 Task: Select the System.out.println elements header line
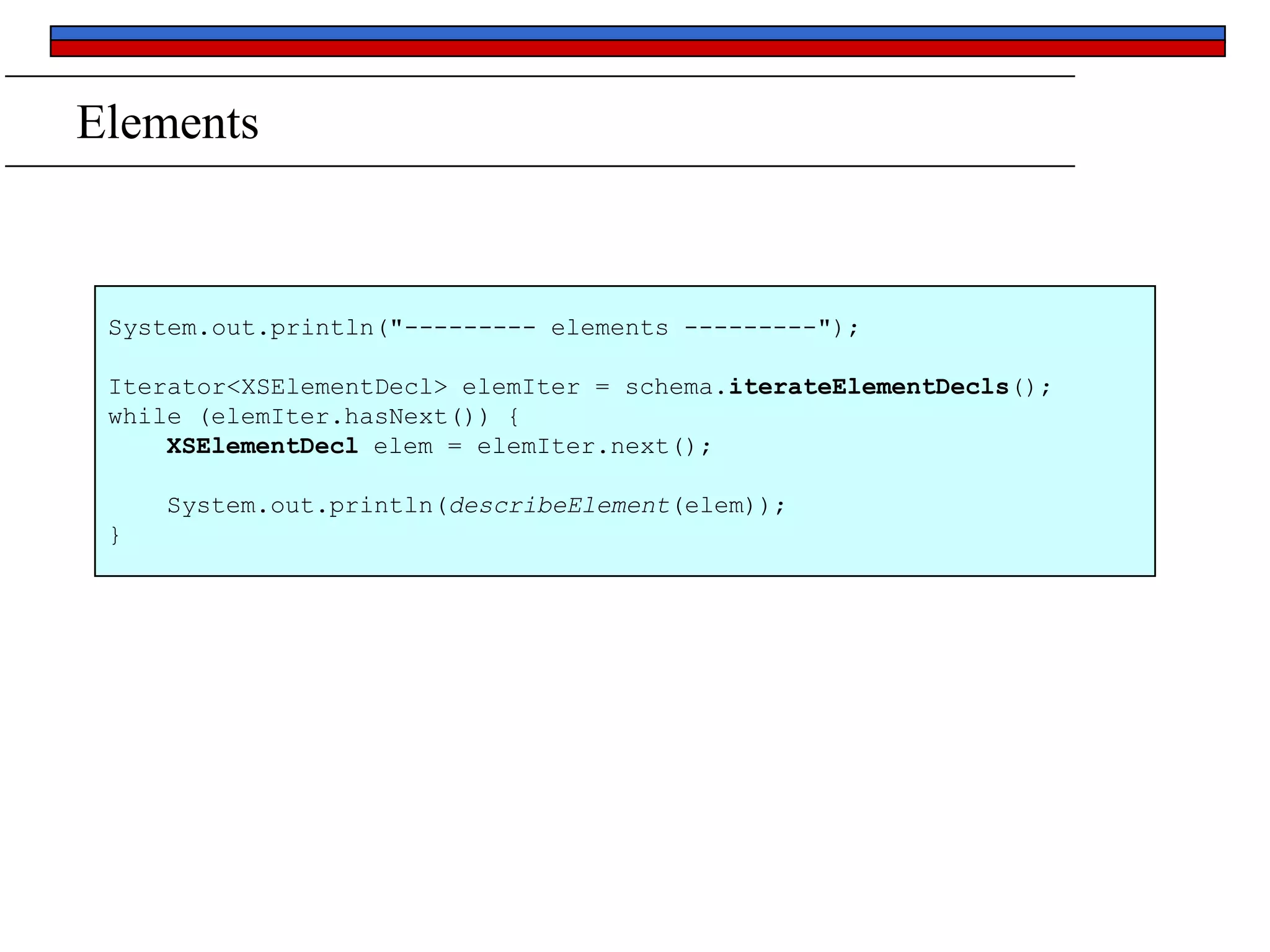pos(484,328)
